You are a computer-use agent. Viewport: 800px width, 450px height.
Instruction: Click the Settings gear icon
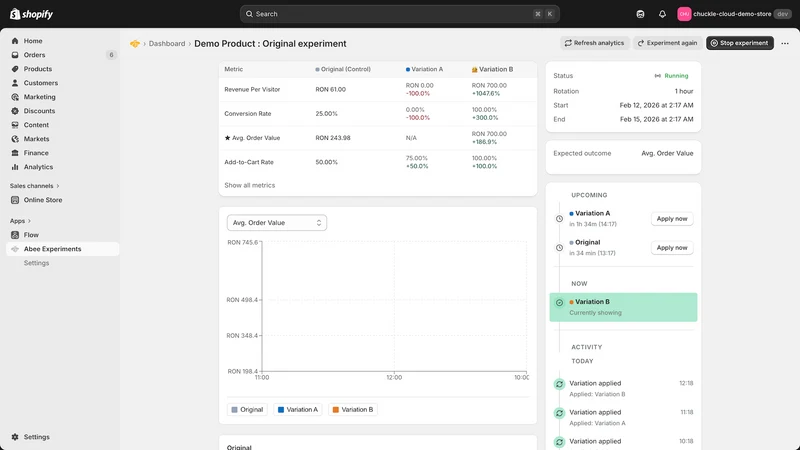15,437
